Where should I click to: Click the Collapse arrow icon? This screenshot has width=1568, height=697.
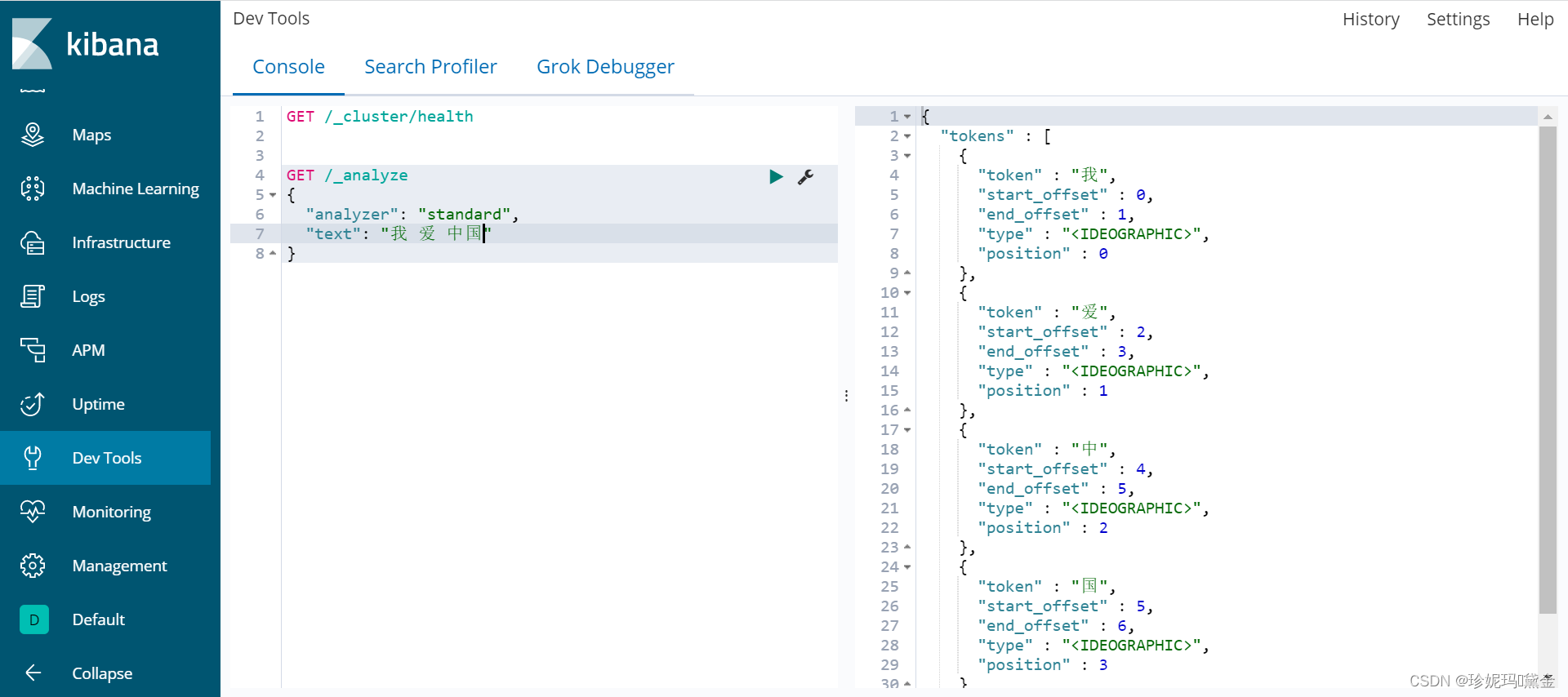pos(33,673)
